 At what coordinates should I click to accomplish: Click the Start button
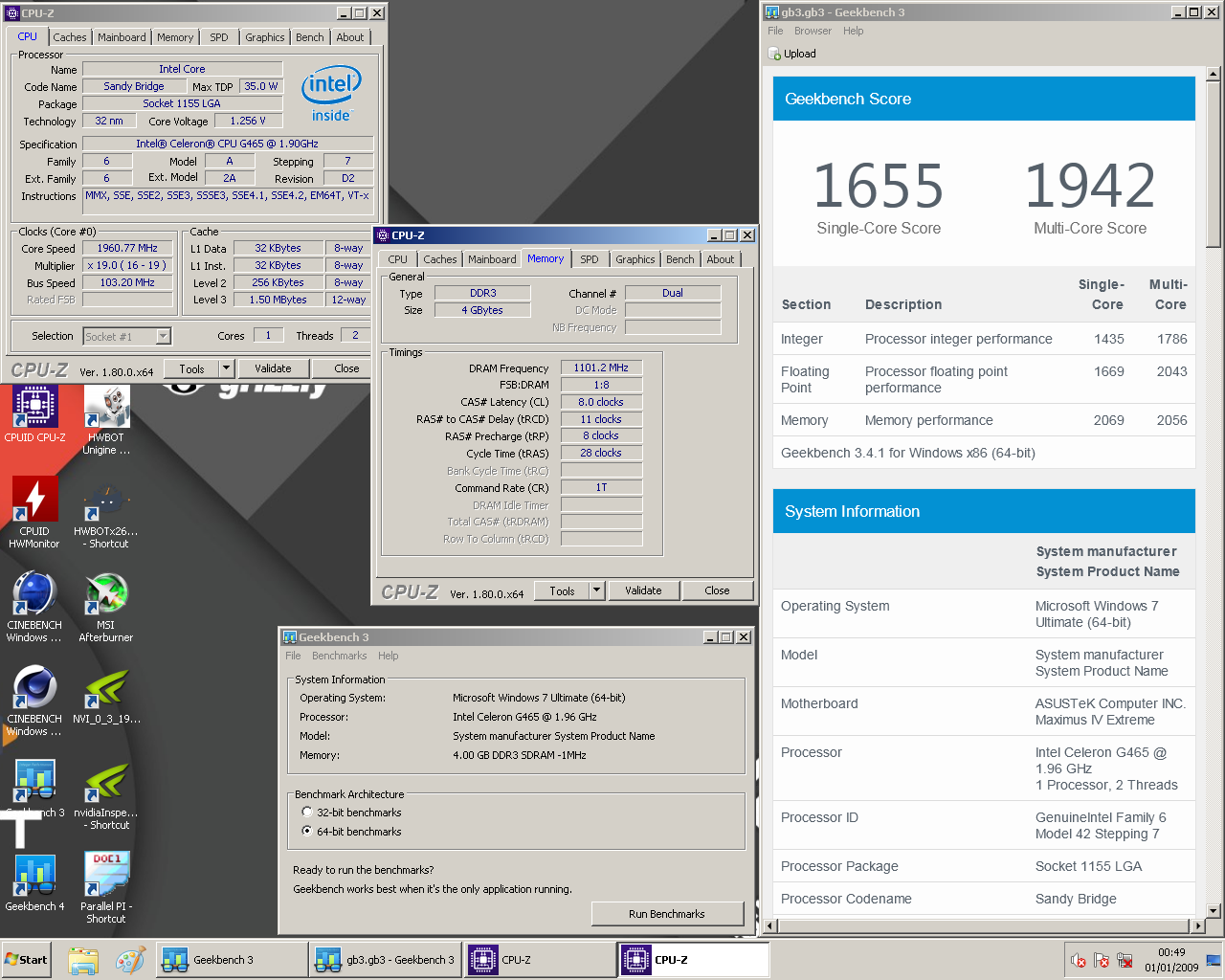(26, 960)
